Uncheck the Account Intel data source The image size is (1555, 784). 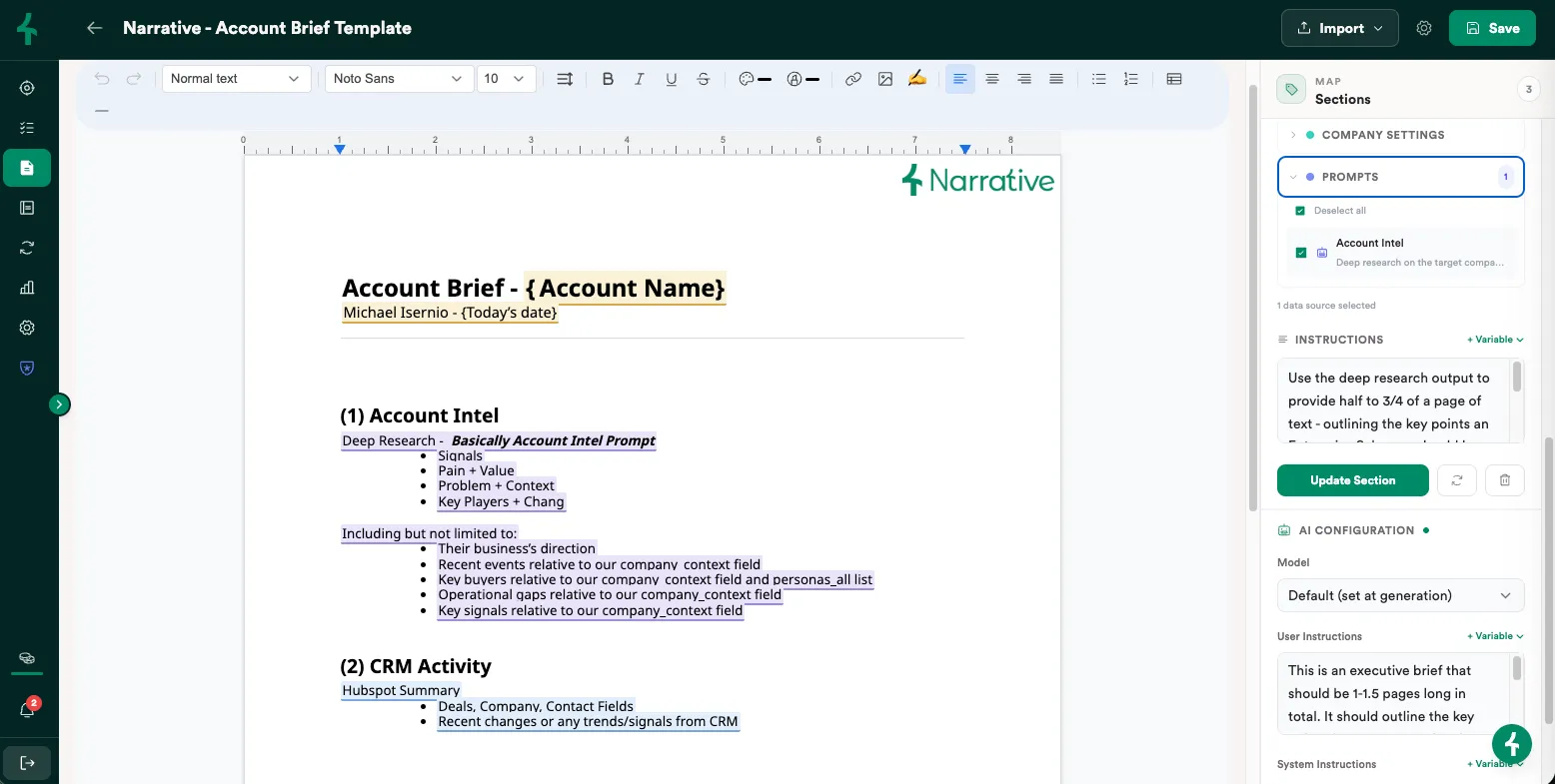1301,253
